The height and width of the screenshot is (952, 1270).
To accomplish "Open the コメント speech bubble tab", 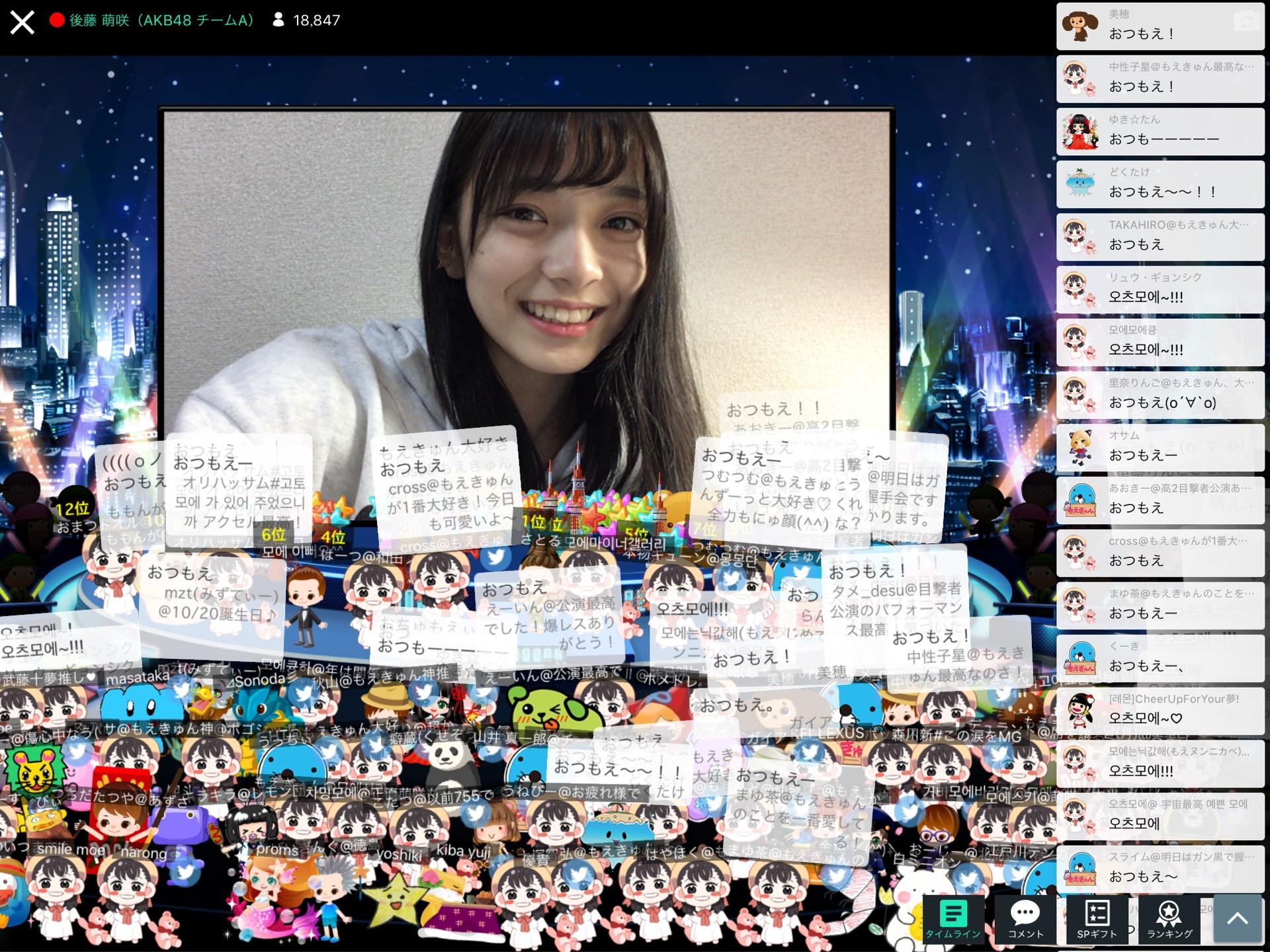I will coord(1025,919).
